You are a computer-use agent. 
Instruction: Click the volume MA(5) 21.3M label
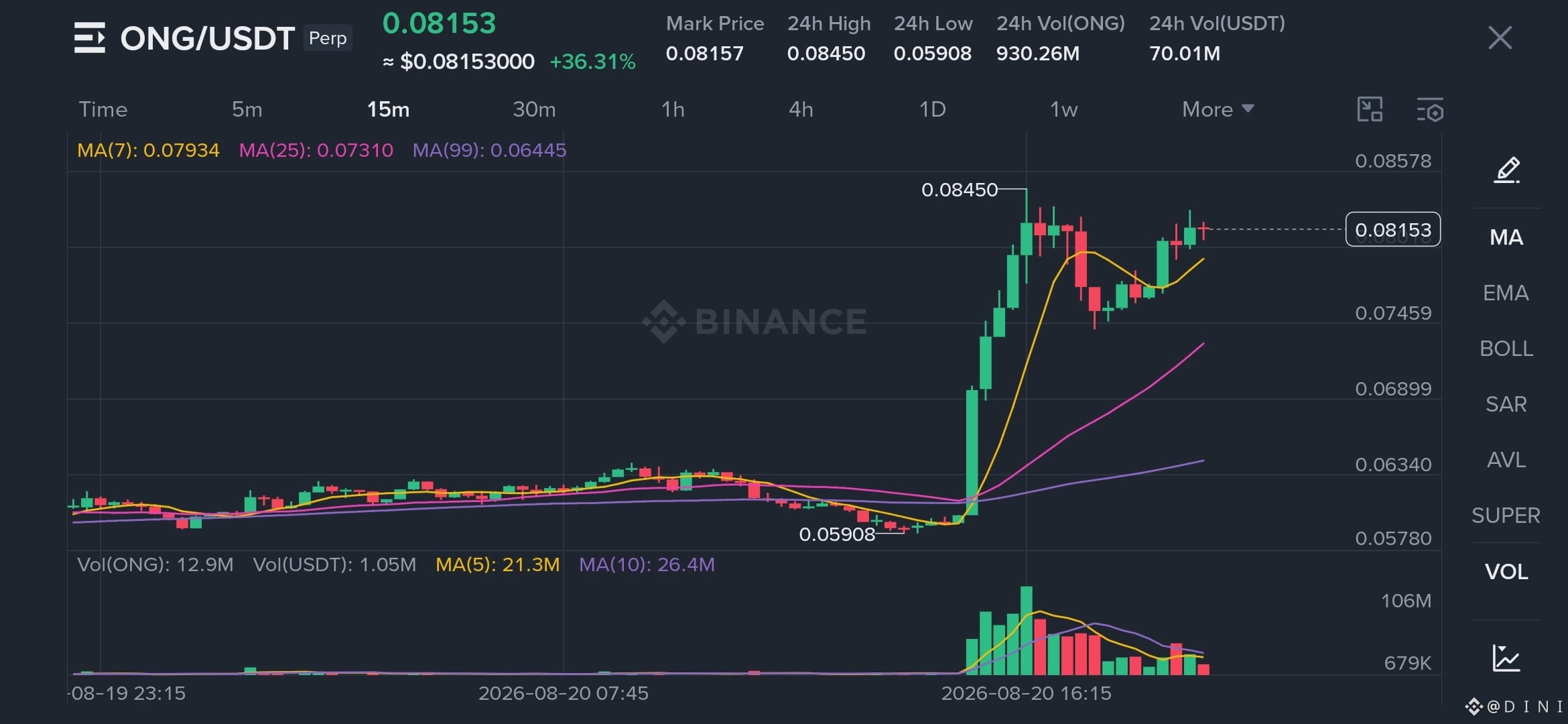click(x=498, y=564)
